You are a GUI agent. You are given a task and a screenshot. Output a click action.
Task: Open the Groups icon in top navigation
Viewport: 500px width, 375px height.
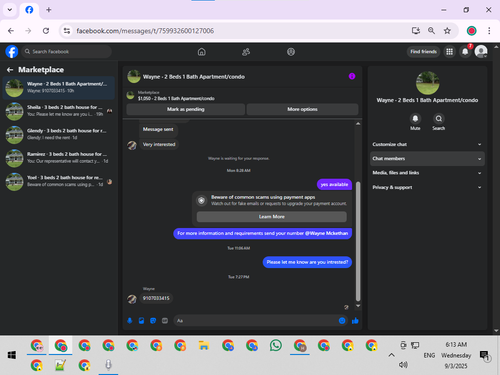point(291,52)
